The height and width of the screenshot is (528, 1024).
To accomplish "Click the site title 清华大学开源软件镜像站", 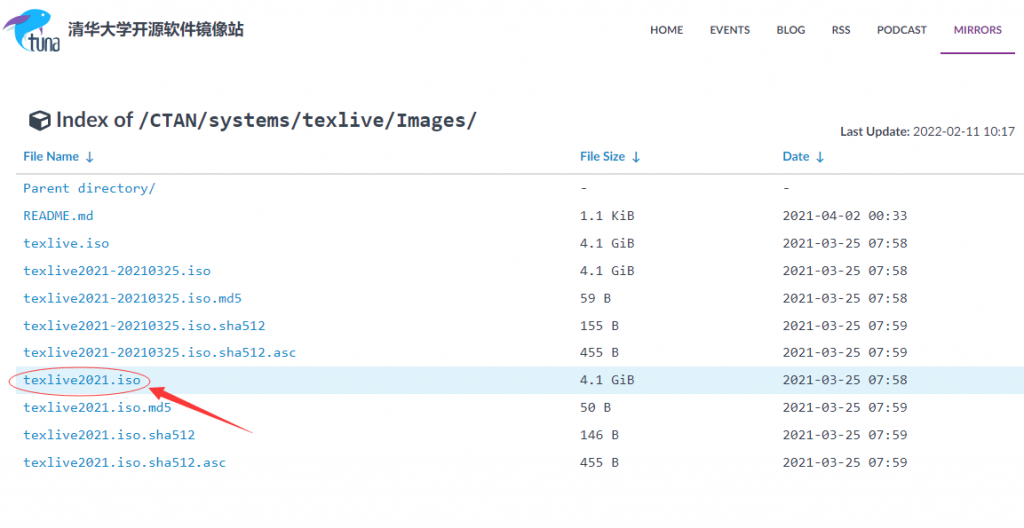I will coord(155,29).
